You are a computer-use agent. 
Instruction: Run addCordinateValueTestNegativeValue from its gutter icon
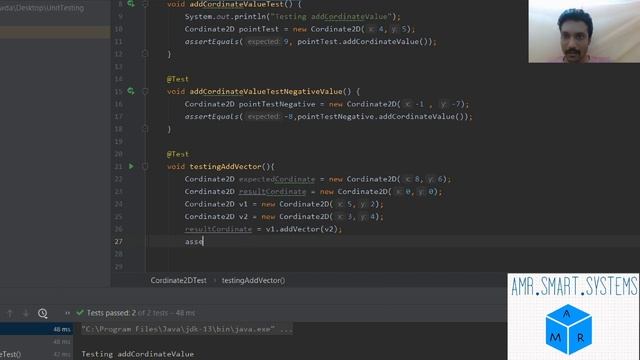[x=131, y=91]
